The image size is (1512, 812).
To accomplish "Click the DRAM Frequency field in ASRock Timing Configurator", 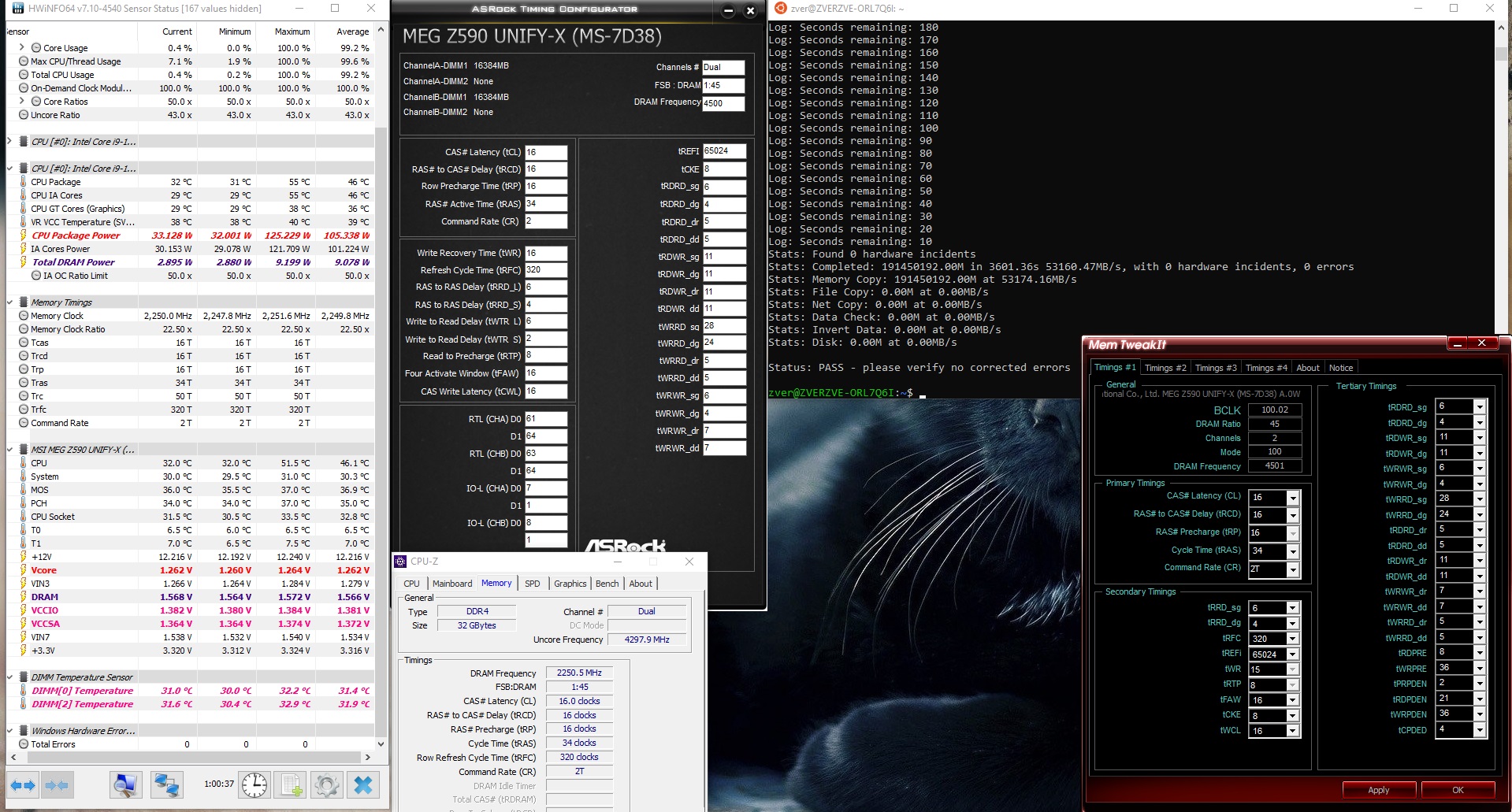I will [x=723, y=103].
